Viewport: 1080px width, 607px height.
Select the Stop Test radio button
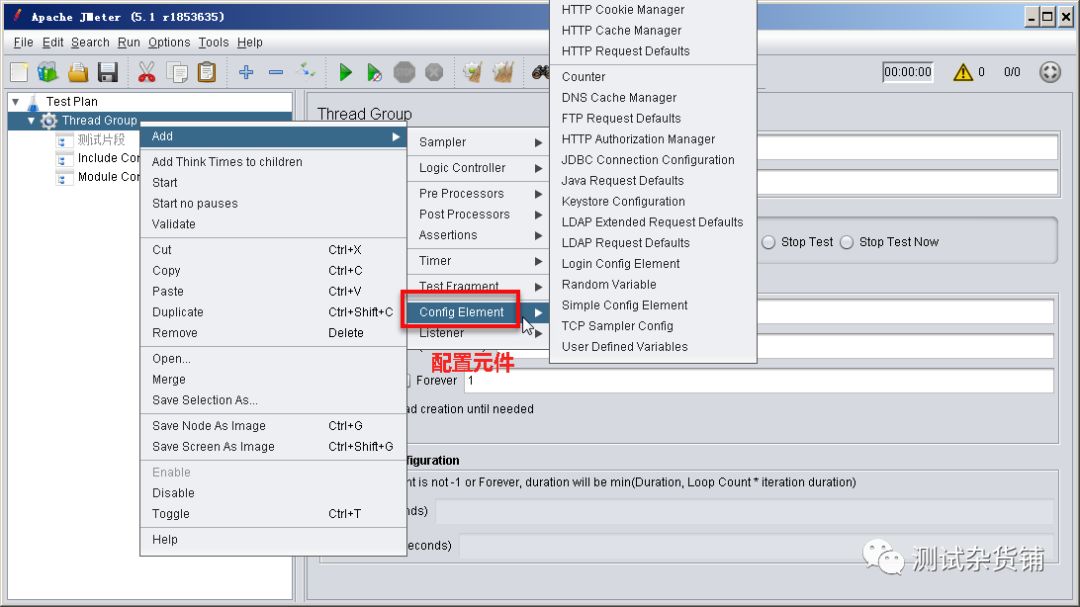coord(769,242)
